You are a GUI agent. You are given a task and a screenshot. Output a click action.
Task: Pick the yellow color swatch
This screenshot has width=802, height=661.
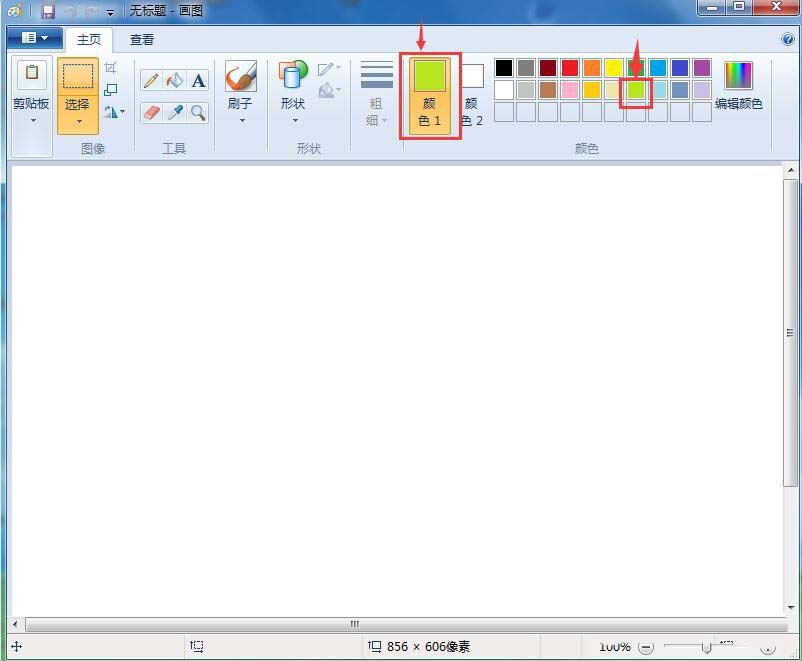(614, 68)
